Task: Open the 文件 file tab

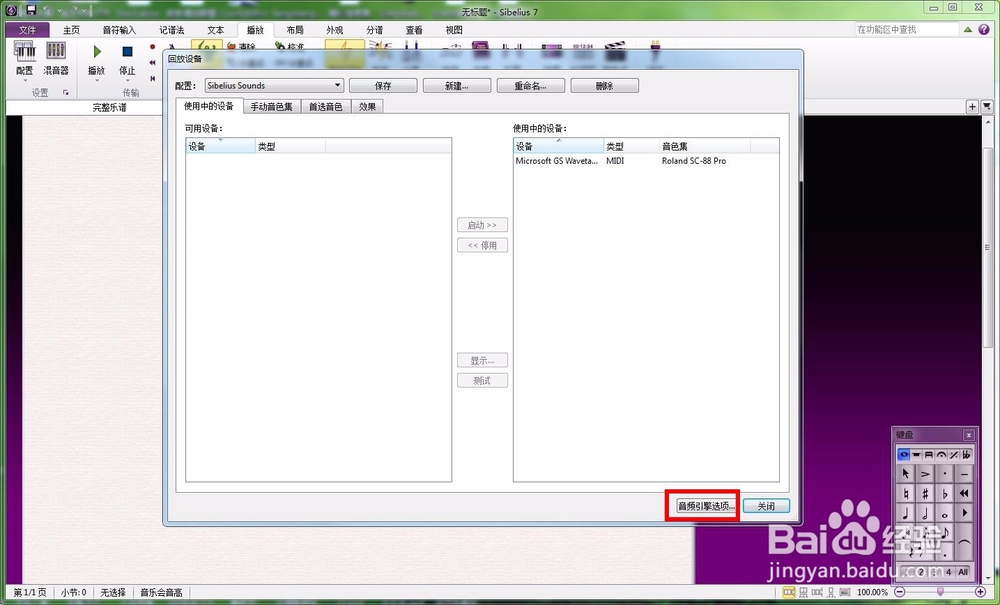Action: 27,30
